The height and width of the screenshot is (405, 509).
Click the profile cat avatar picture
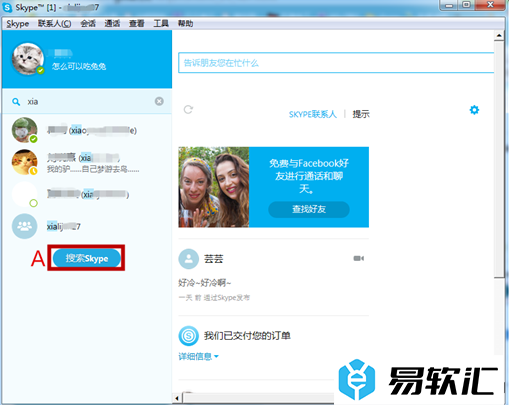[x=28, y=59]
